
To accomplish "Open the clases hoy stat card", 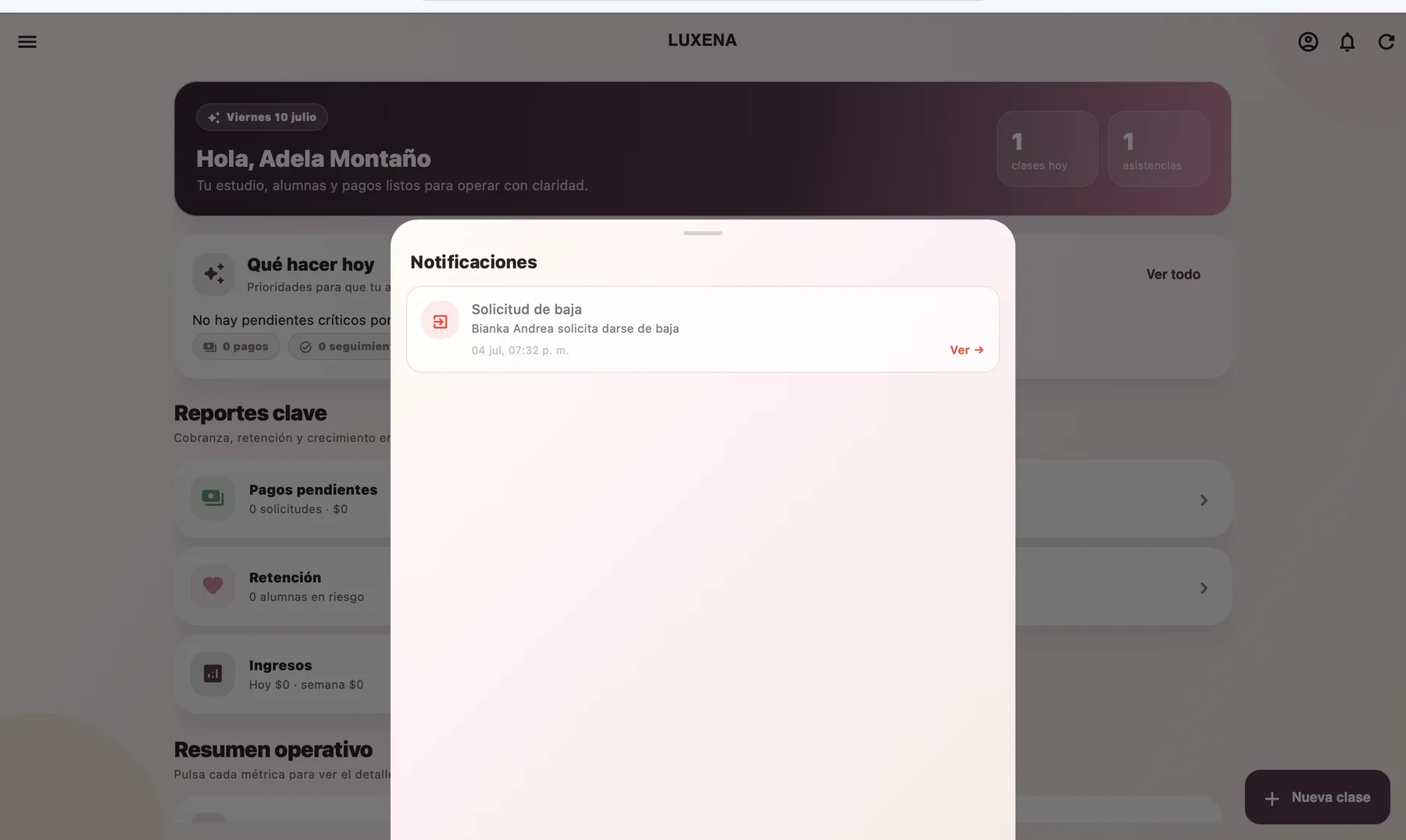I will pos(1047,148).
